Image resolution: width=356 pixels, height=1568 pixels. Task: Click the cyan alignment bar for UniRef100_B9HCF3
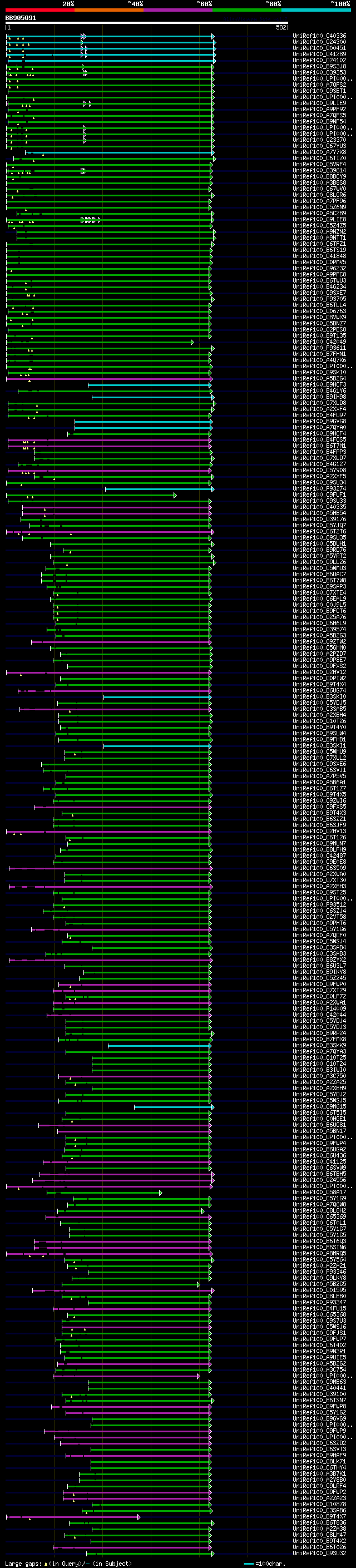tap(150, 385)
